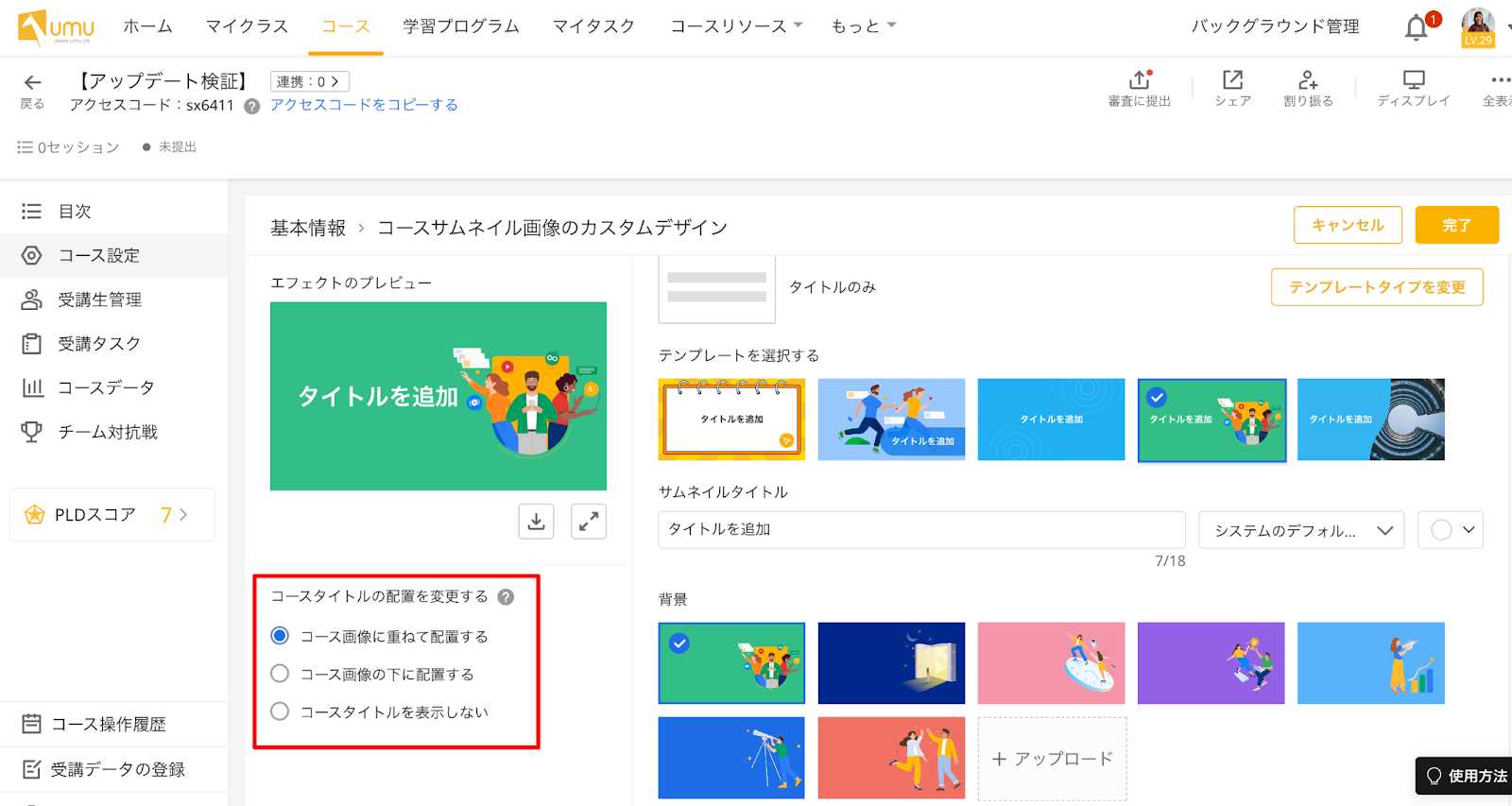This screenshot has height=806, width=1512.
Task: Open the notification bell
Action: tap(1416, 27)
